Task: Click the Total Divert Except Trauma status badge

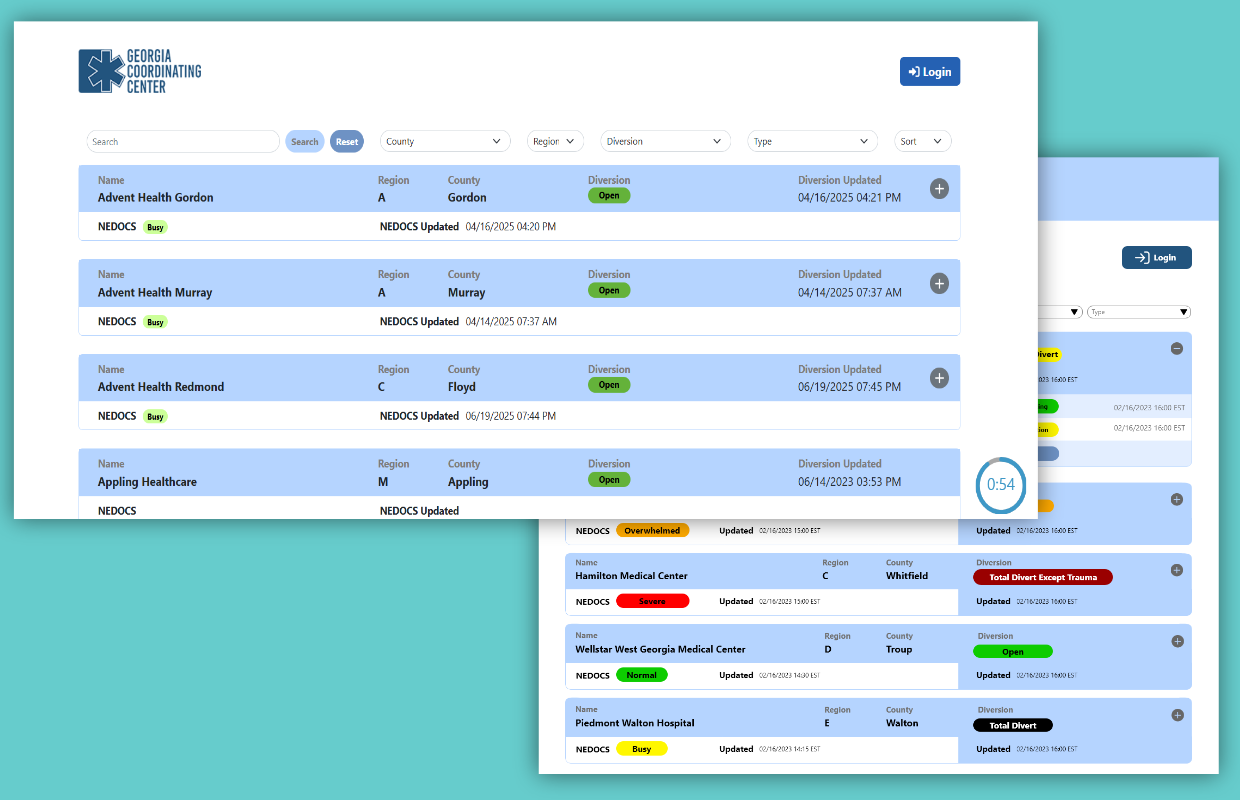Action: point(1042,577)
